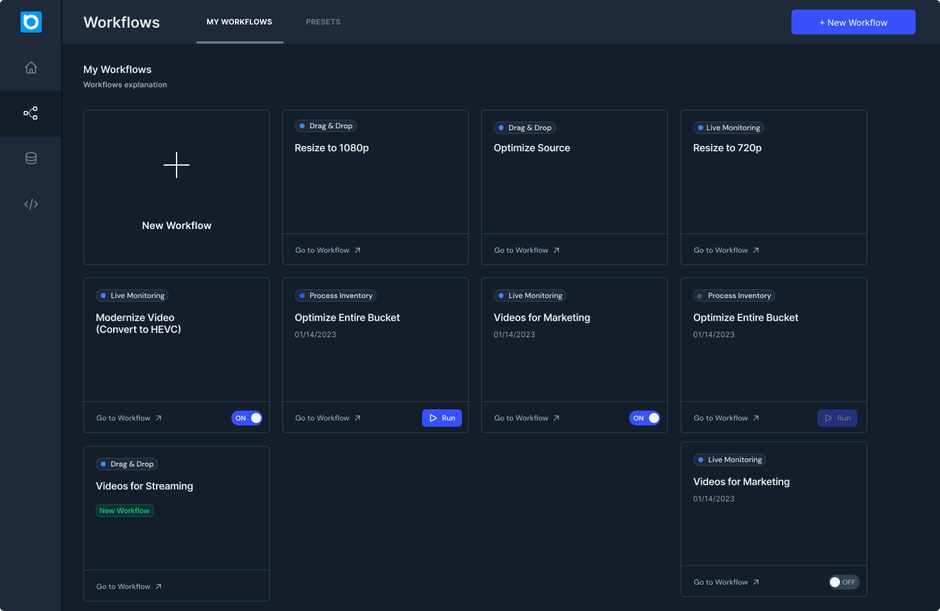Click the arrow icon beside Optimize Source's Go to Workflow
Image resolution: width=940 pixels, height=611 pixels.
pos(557,250)
